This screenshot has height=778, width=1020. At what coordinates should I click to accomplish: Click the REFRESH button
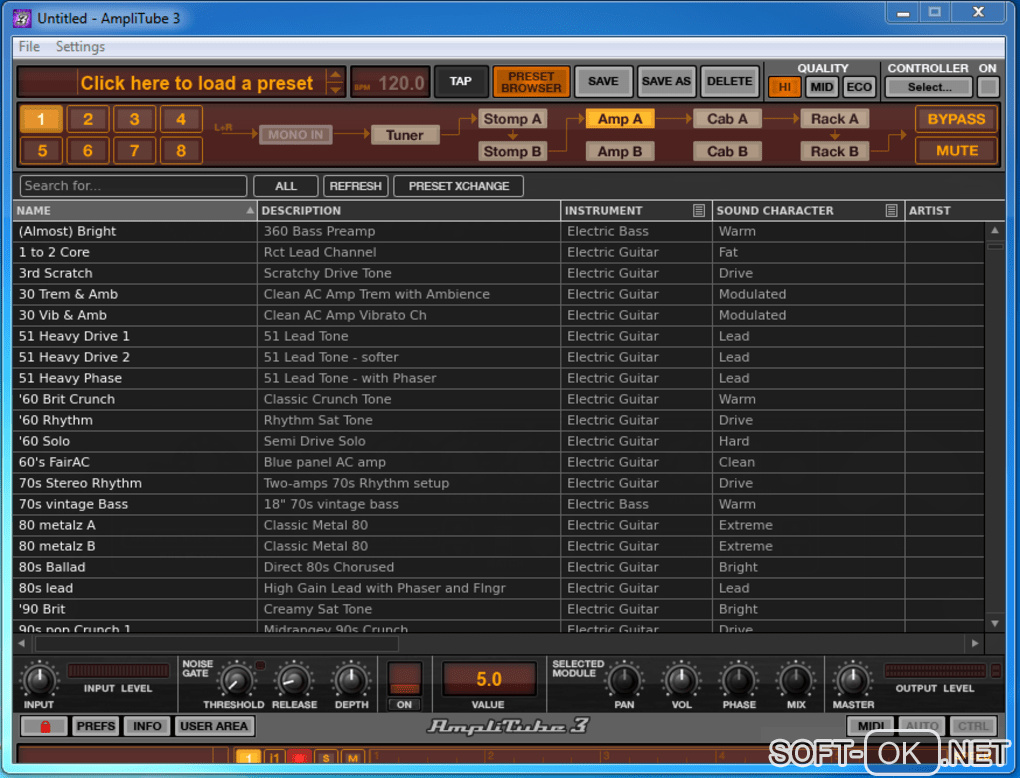(355, 186)
